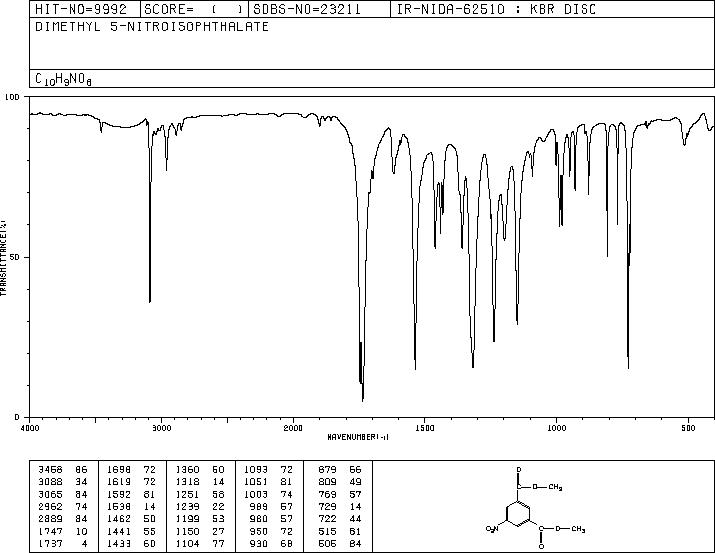Click the HIT-NO=9992 header field
Image resolution: width=715 pixels, height=553 pixels.
tap(81, 9)
